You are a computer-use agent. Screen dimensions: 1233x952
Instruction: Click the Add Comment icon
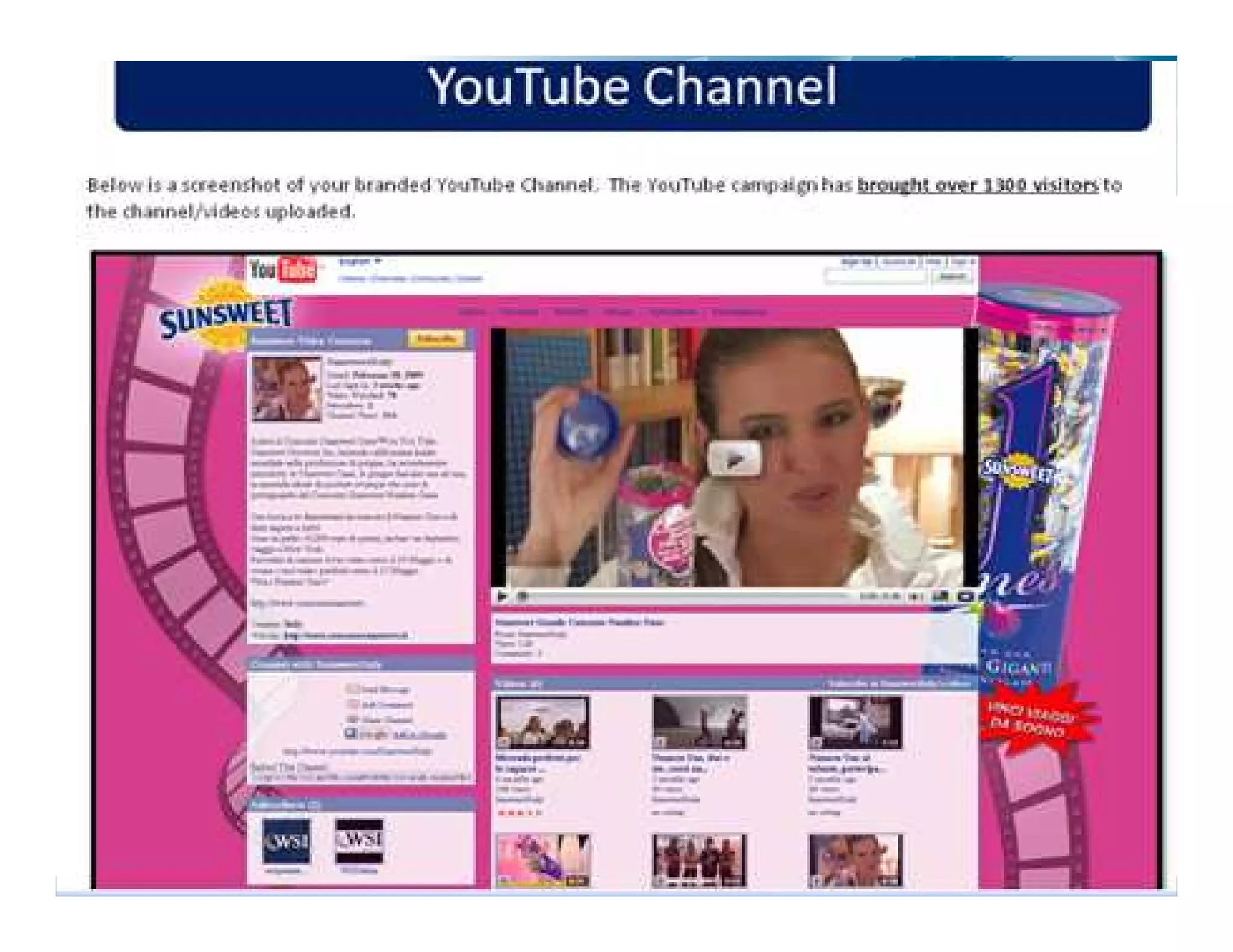tap(352, 704)
